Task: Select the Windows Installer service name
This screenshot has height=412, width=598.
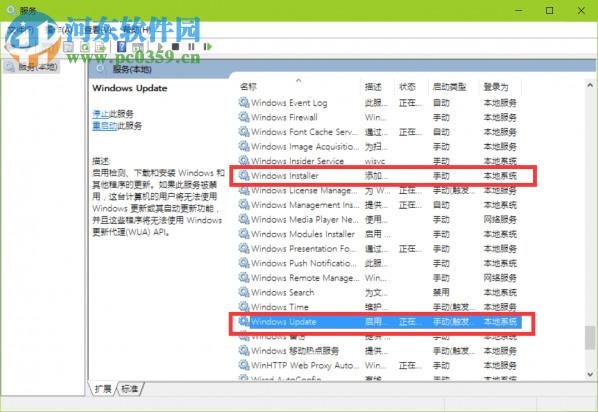Action: coord(285,176)
